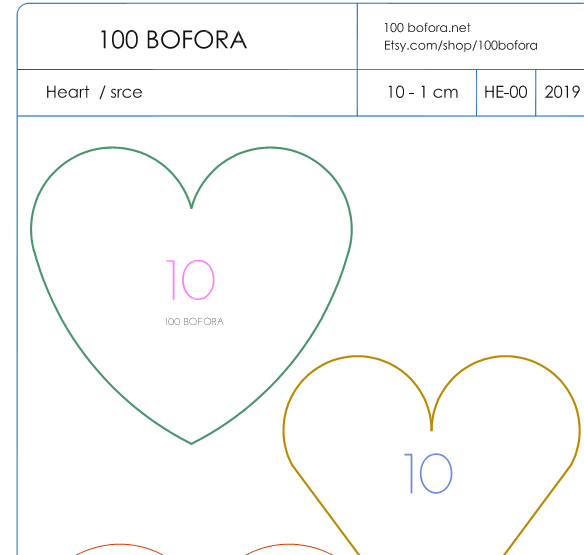The height and width of the screenshot is (555, 584).
Task: Click the blue number 10
Action: pyautogui.click(x=428, y=473)
